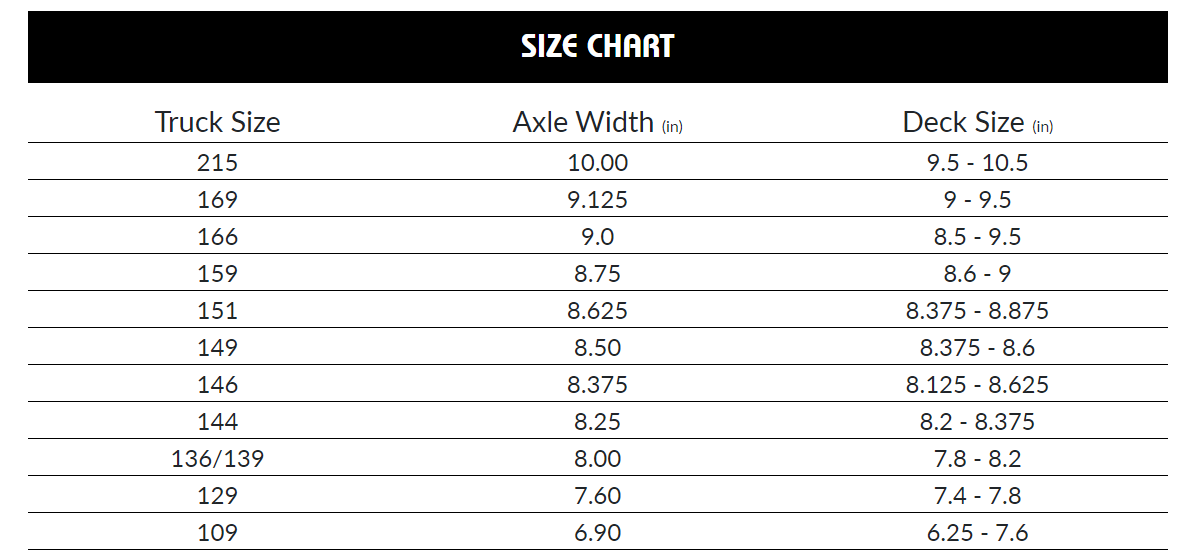Click axle width 10.00 value
The image size is (1199, 560).
pyautogui.click(x=597, y=163)
